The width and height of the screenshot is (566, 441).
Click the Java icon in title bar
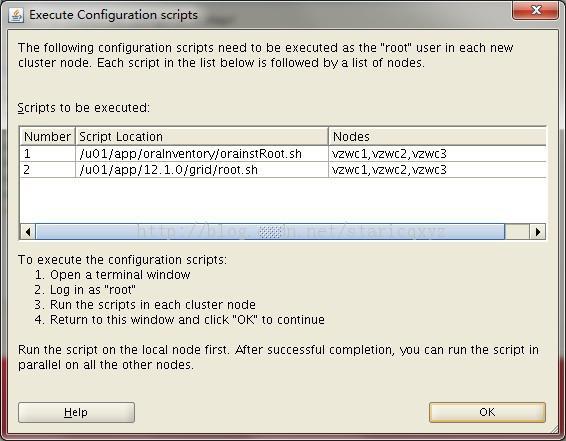16,15
